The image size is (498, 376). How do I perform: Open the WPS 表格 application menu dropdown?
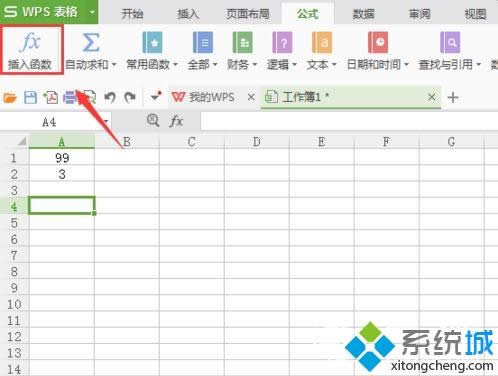pos(92,12)
